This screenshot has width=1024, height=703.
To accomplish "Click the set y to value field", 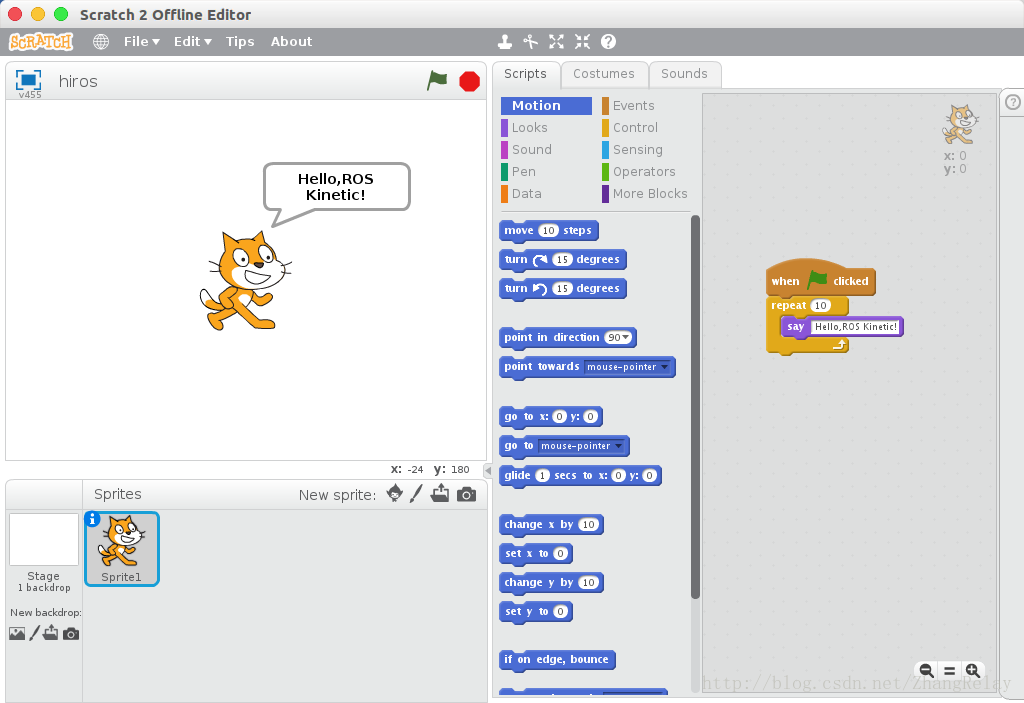I will click(x=560, y=612).
